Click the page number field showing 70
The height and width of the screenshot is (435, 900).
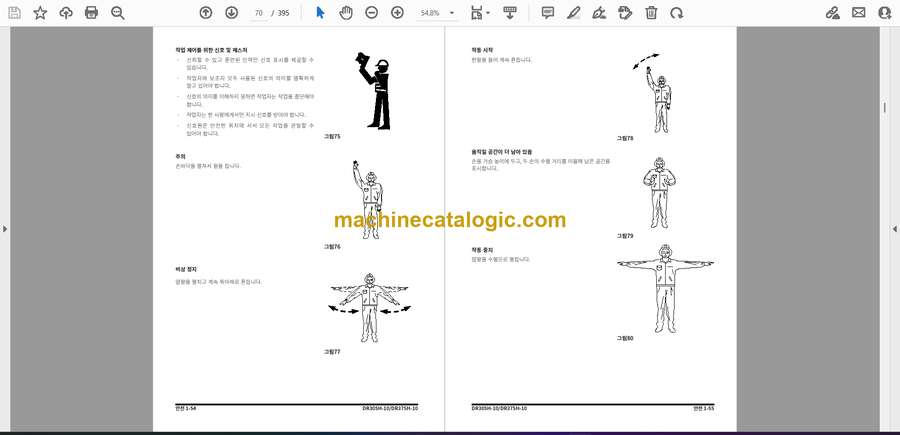pyautogui.click(x=259, y=13)
